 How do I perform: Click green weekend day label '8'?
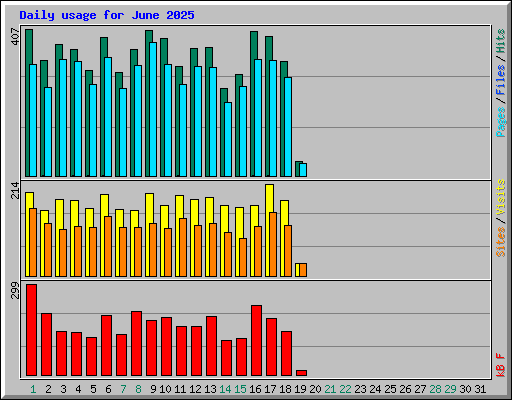pos(138,389)
